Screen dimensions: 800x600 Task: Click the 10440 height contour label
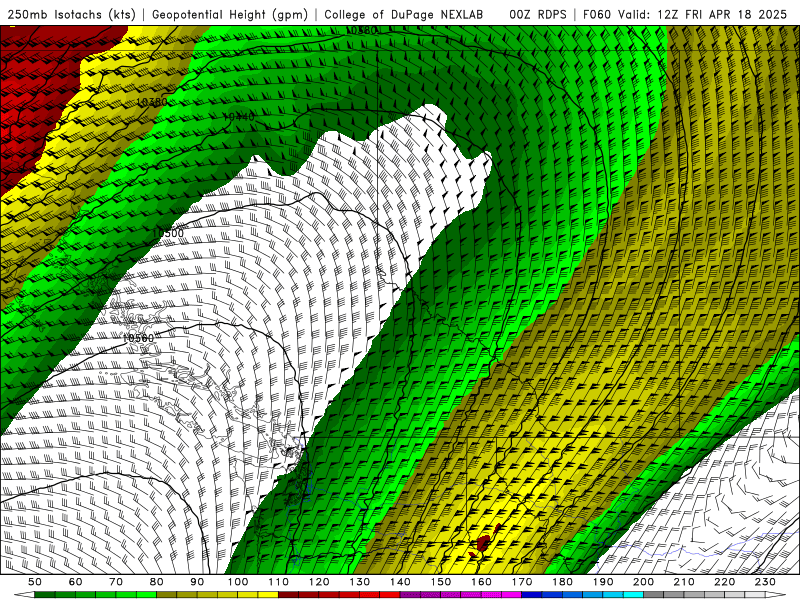coord(238,117)
